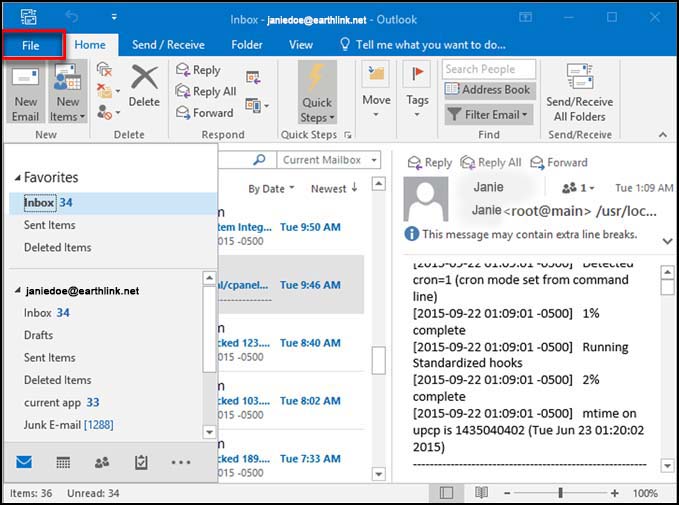Click Reply All in the reading pane
Image resolution: width=679 pixels, height=505 pixels.
tap(491, 163)
